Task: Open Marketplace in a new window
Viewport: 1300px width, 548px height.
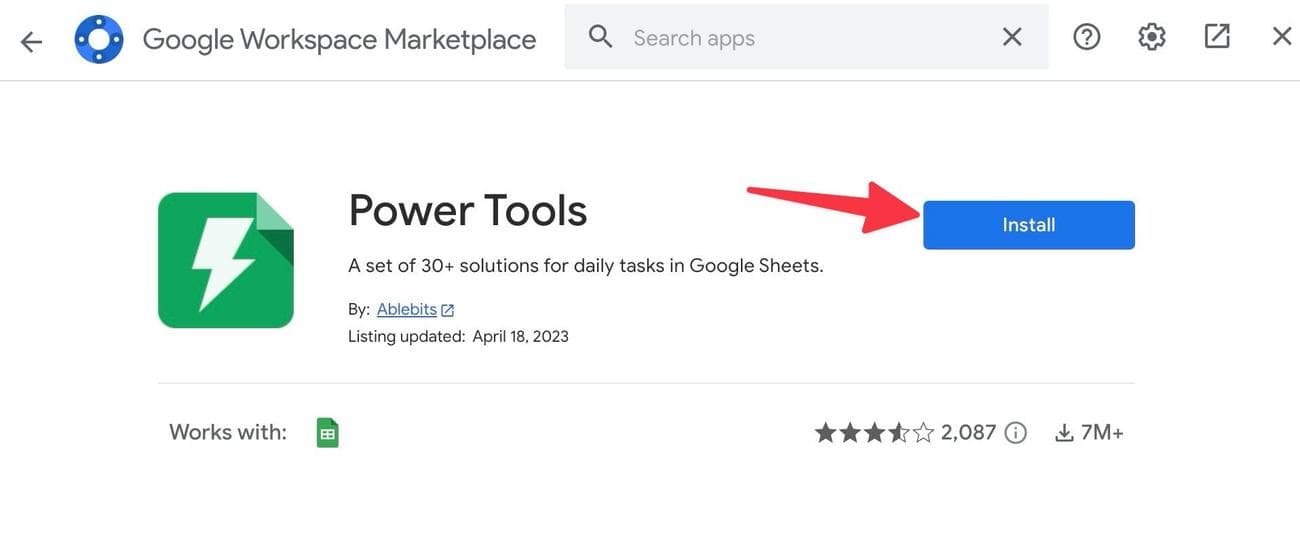Action: click(1217, 38)
